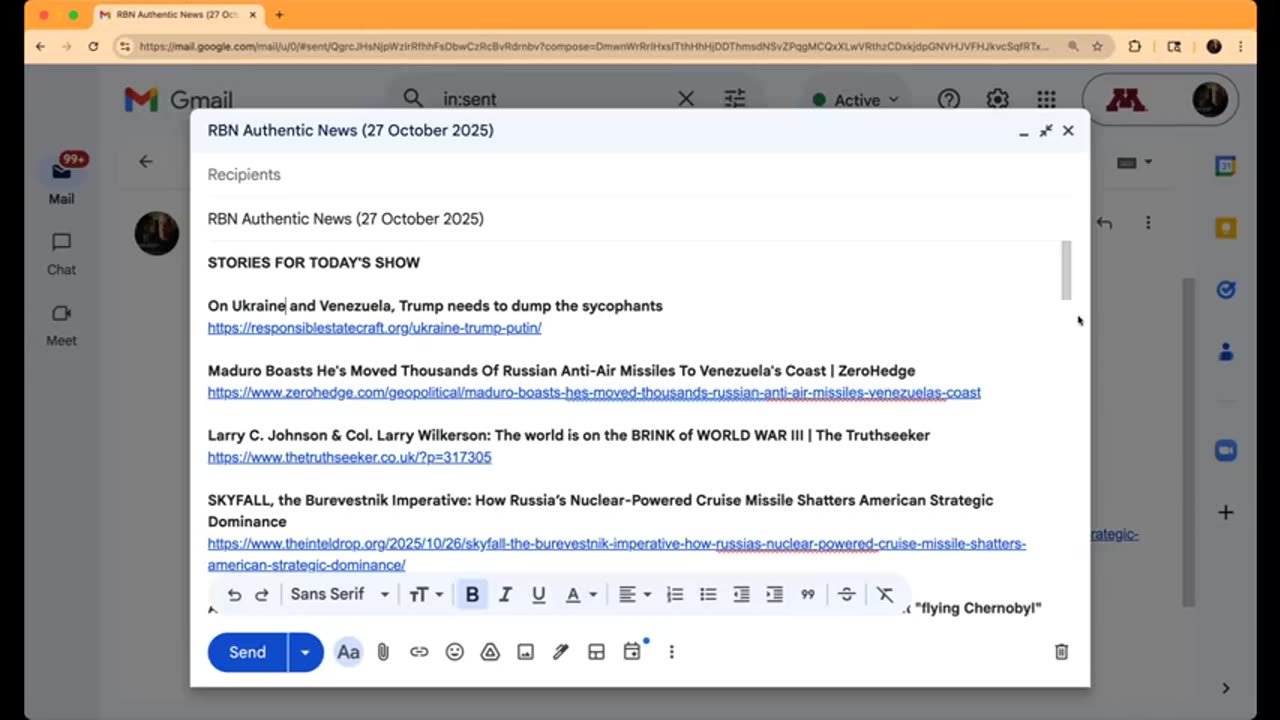
Task: Open the Google account avatar menu
Action: click(x=1210, y=99)
